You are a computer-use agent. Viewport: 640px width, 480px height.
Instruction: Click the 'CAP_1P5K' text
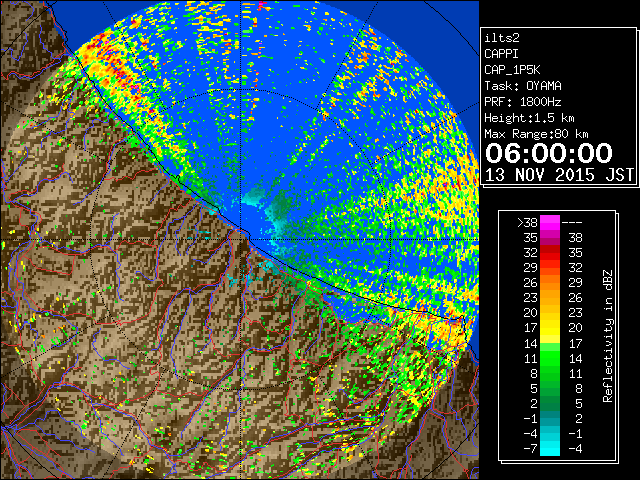pyautogui.click(x=512, y=70)
